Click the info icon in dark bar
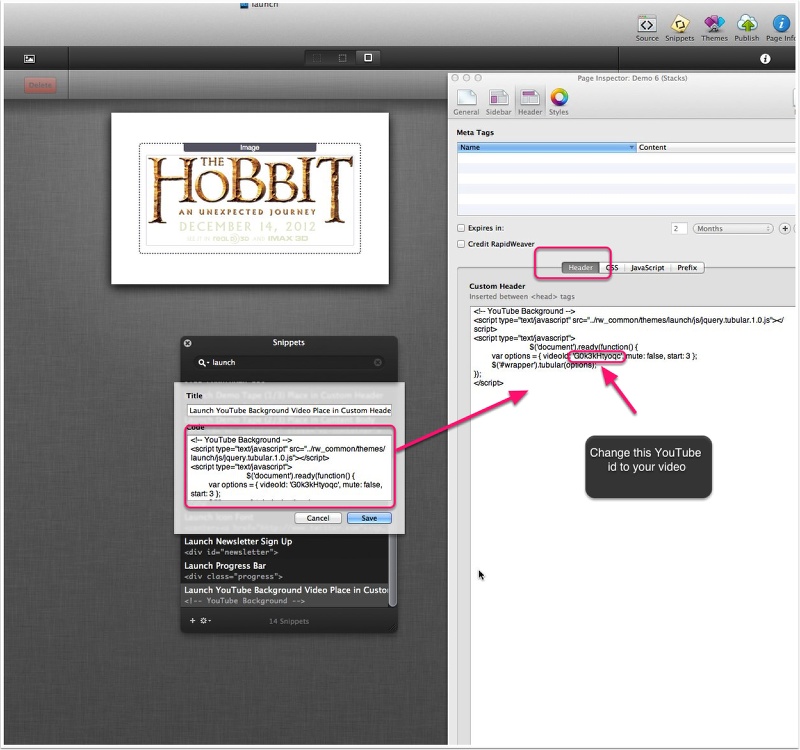800x750 pixels. click(765, 59)
